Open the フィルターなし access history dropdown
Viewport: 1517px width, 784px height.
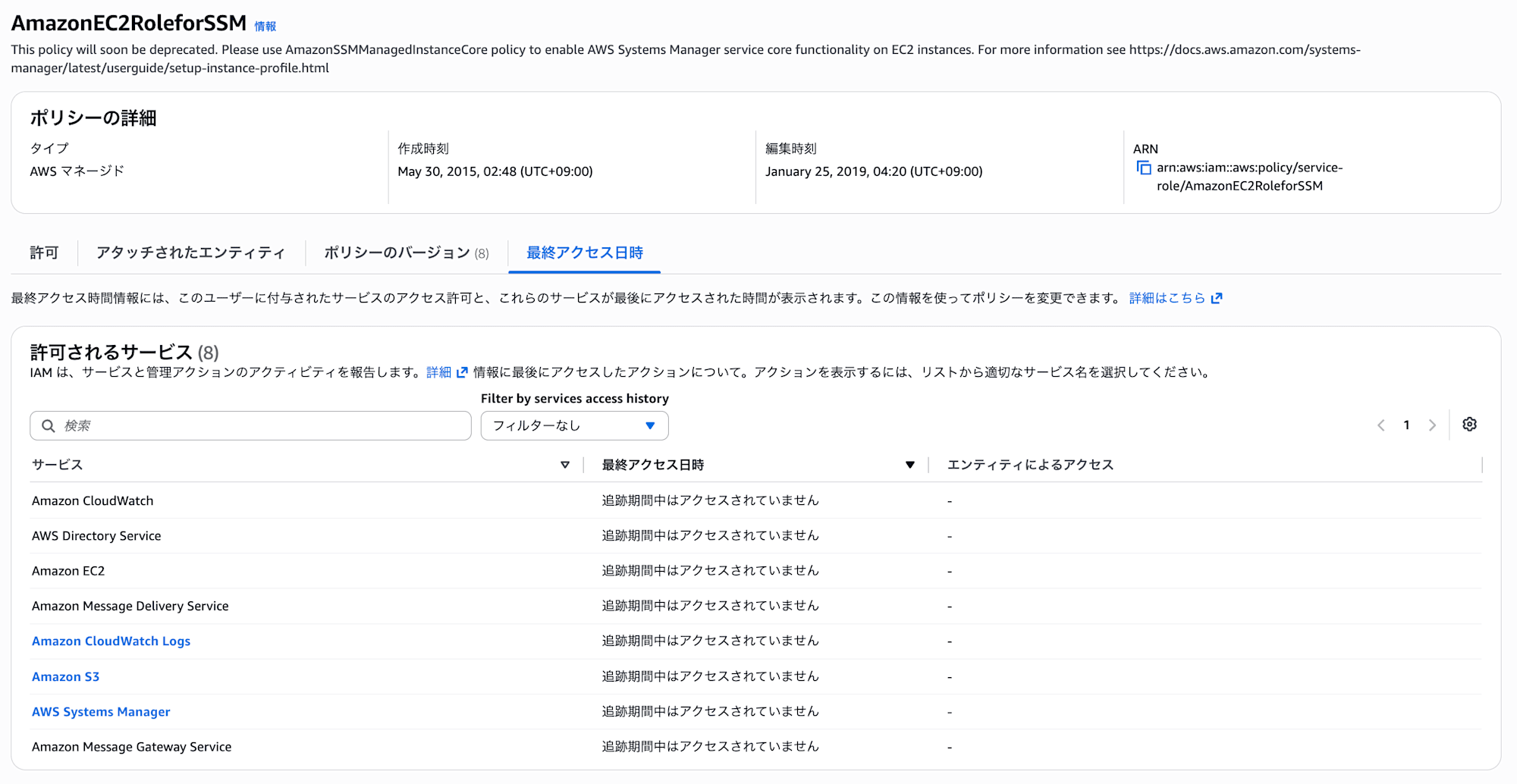[574, 425]
